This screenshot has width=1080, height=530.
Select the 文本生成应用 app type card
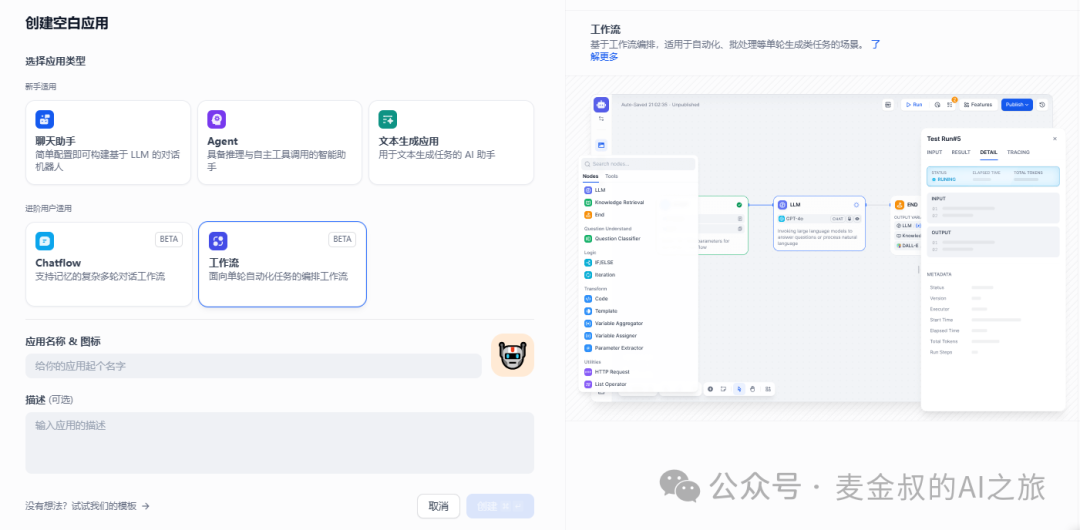[x=451, y=143]
